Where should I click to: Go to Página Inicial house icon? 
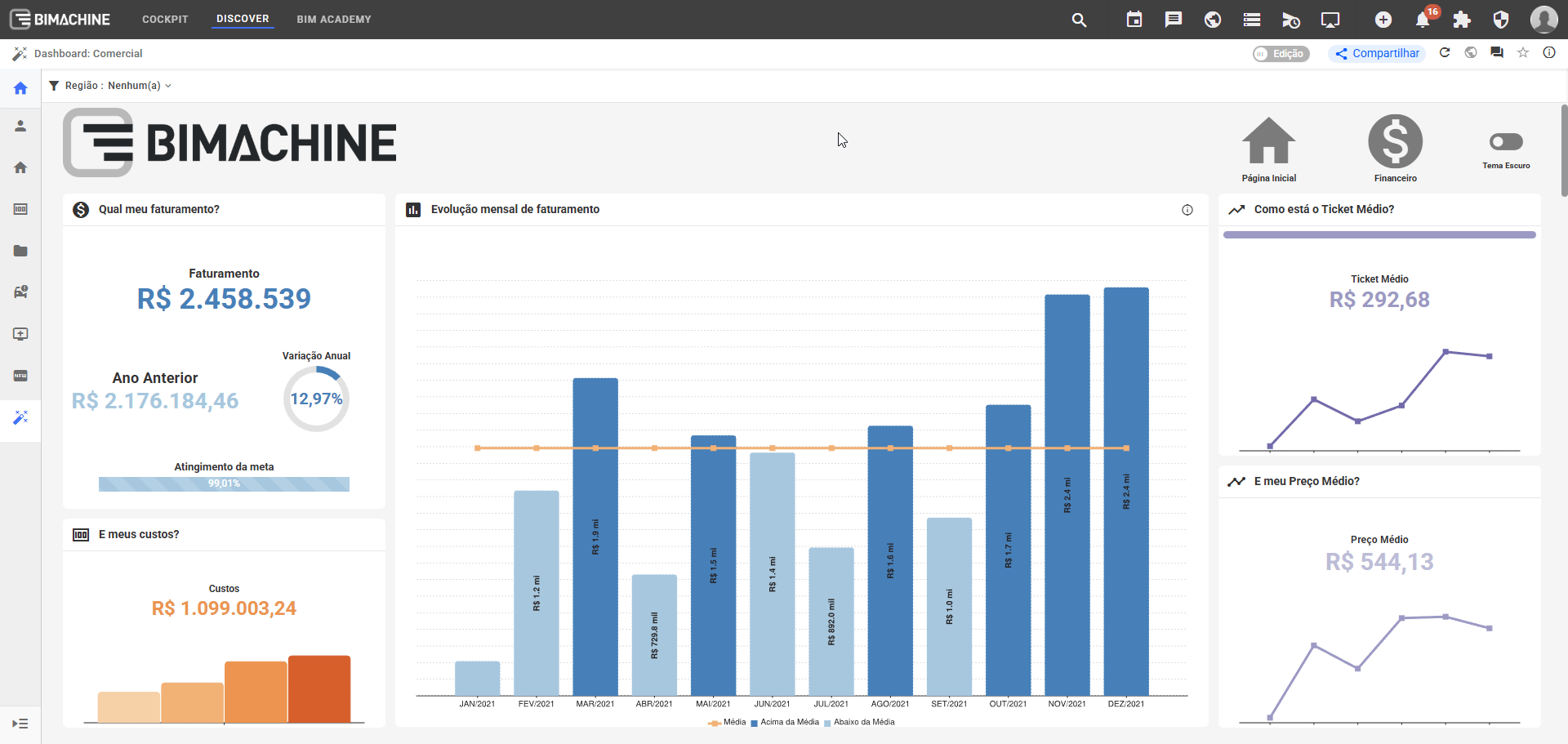pyautogui.click(x=1268, y=142)
